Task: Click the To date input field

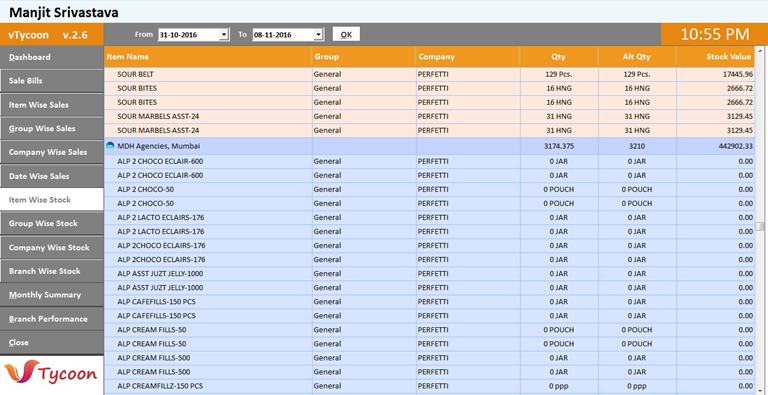Action: 283,35
